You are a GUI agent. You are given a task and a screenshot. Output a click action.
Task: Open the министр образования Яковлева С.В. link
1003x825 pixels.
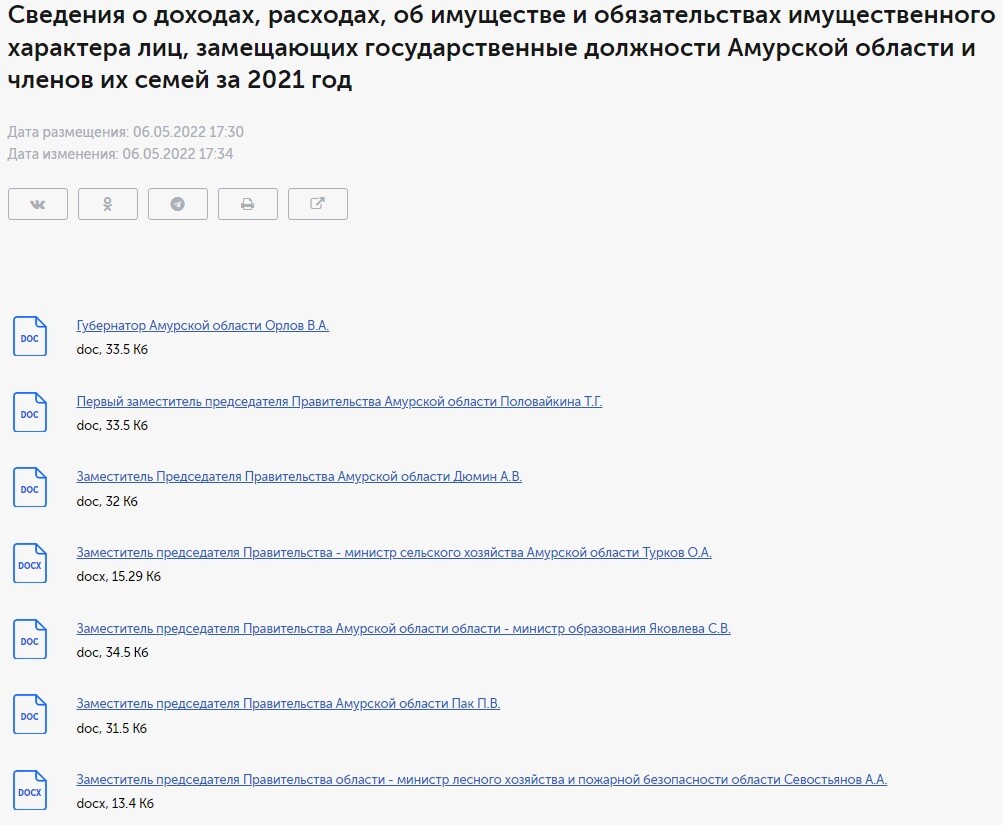[403, 629]
